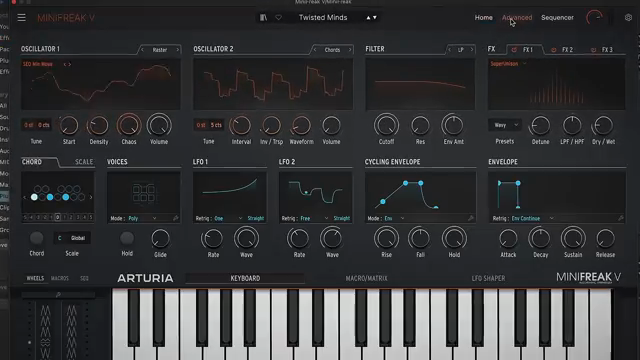
Task: Toggle the Chord button
Action: (36, 238)
